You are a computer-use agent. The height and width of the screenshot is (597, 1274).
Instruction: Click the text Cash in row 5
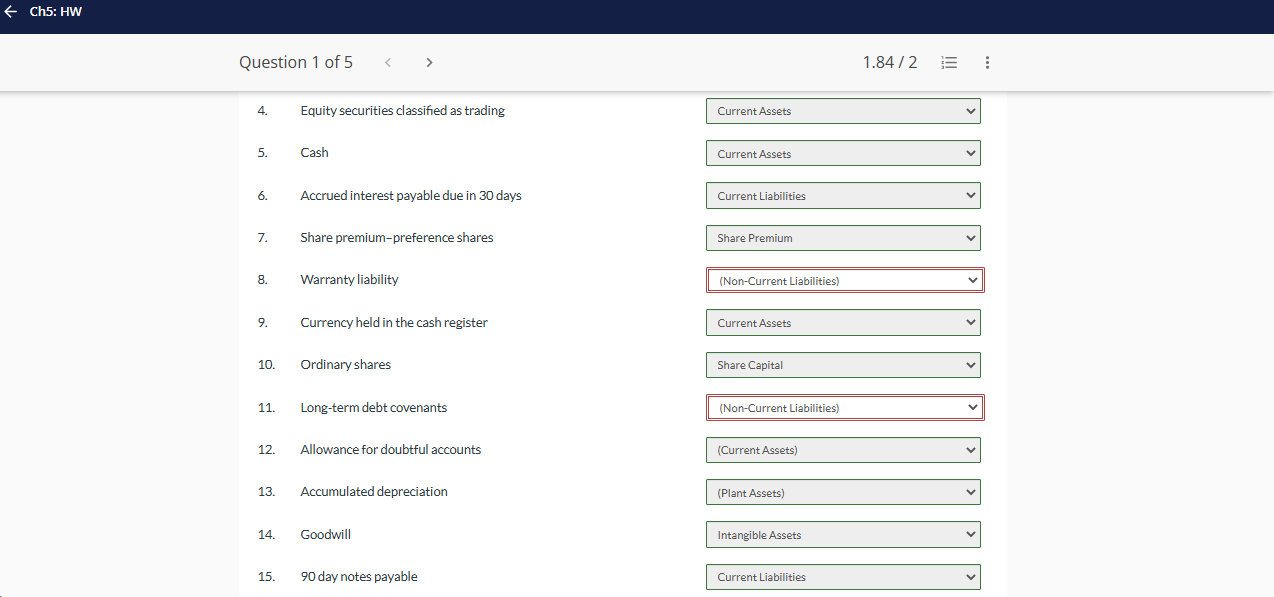pos(315,153)
